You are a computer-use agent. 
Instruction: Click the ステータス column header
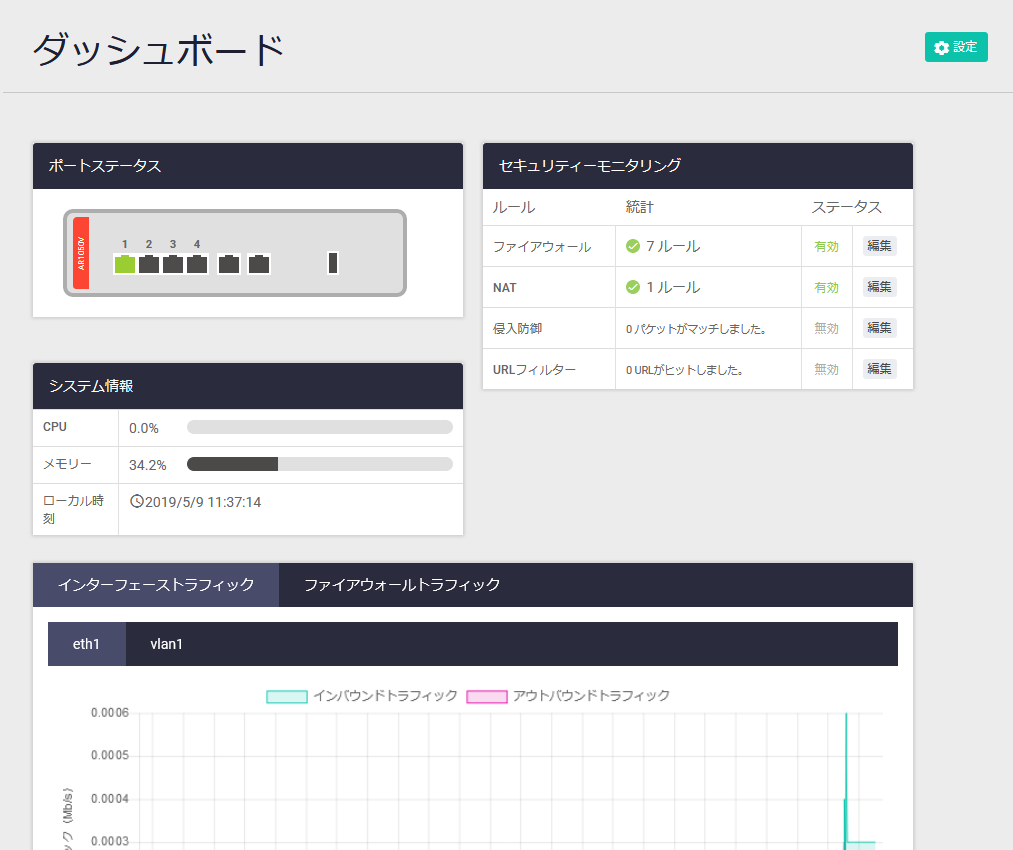846,207
